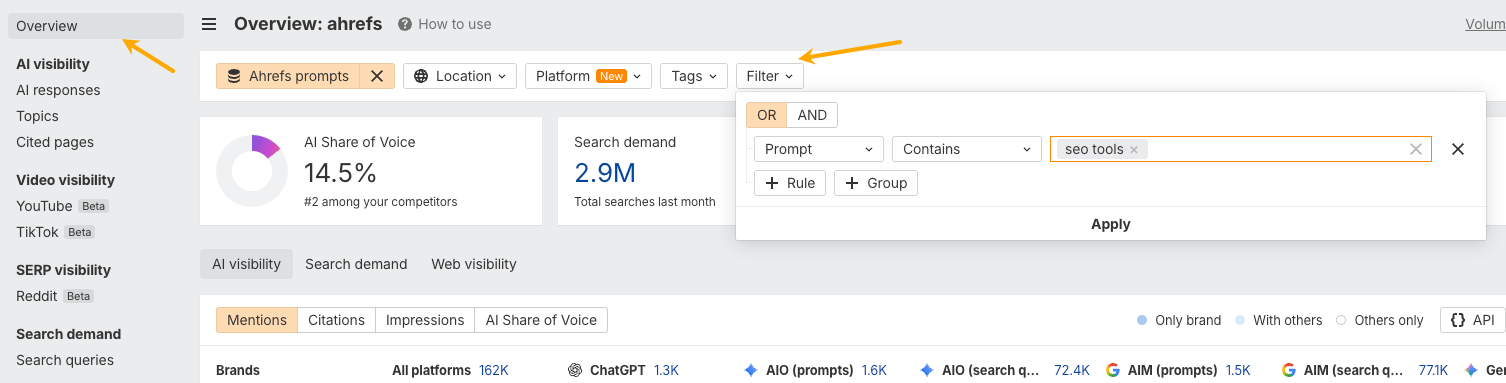Switch filter logic to AND
This screenshot has width=1506, height=383.
(x=812, y=115)
